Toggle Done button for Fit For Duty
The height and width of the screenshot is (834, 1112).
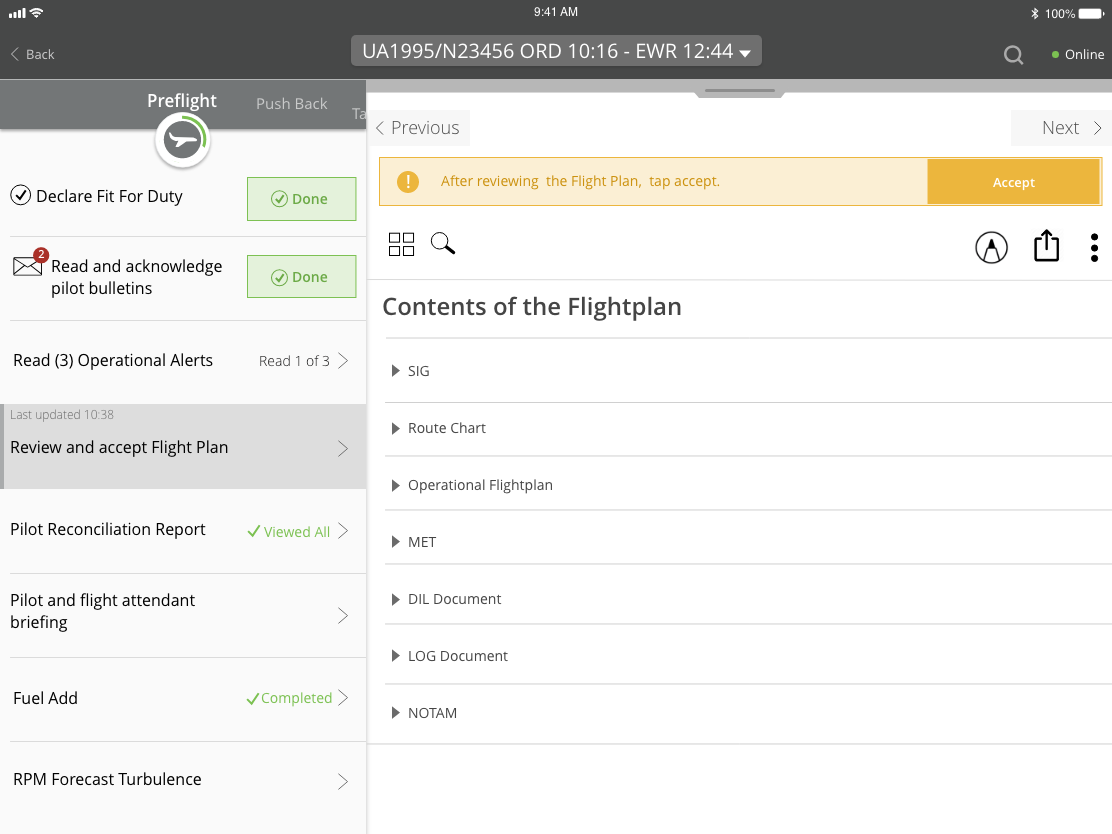coord(301,199)
